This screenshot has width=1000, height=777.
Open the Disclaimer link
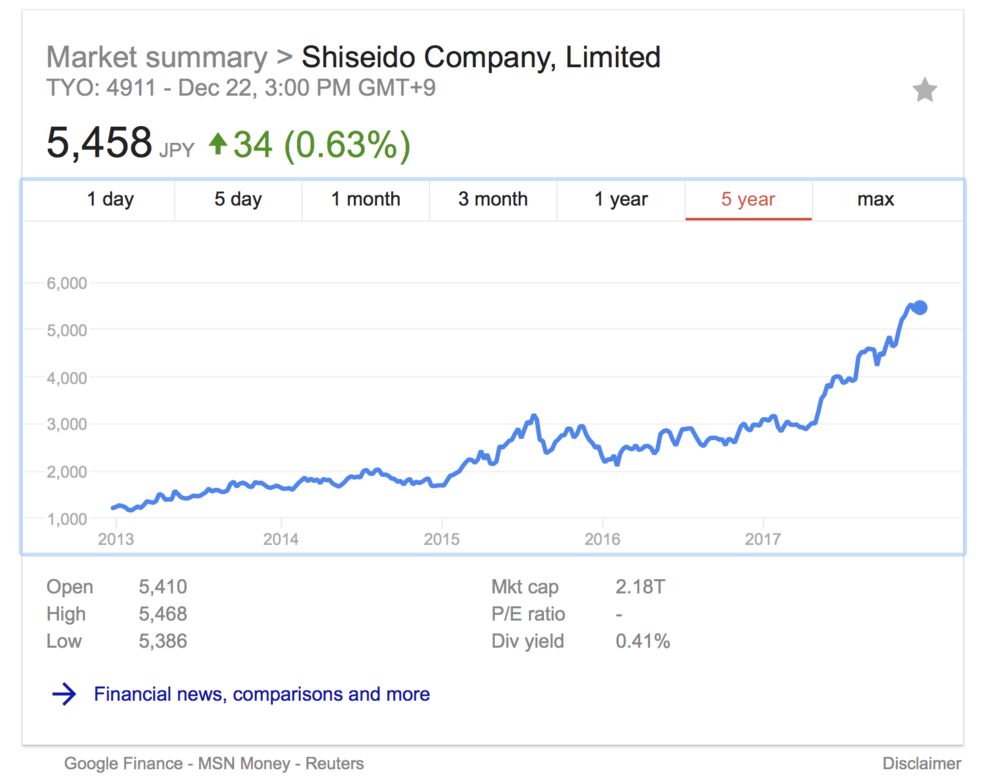tap(922, 764)
